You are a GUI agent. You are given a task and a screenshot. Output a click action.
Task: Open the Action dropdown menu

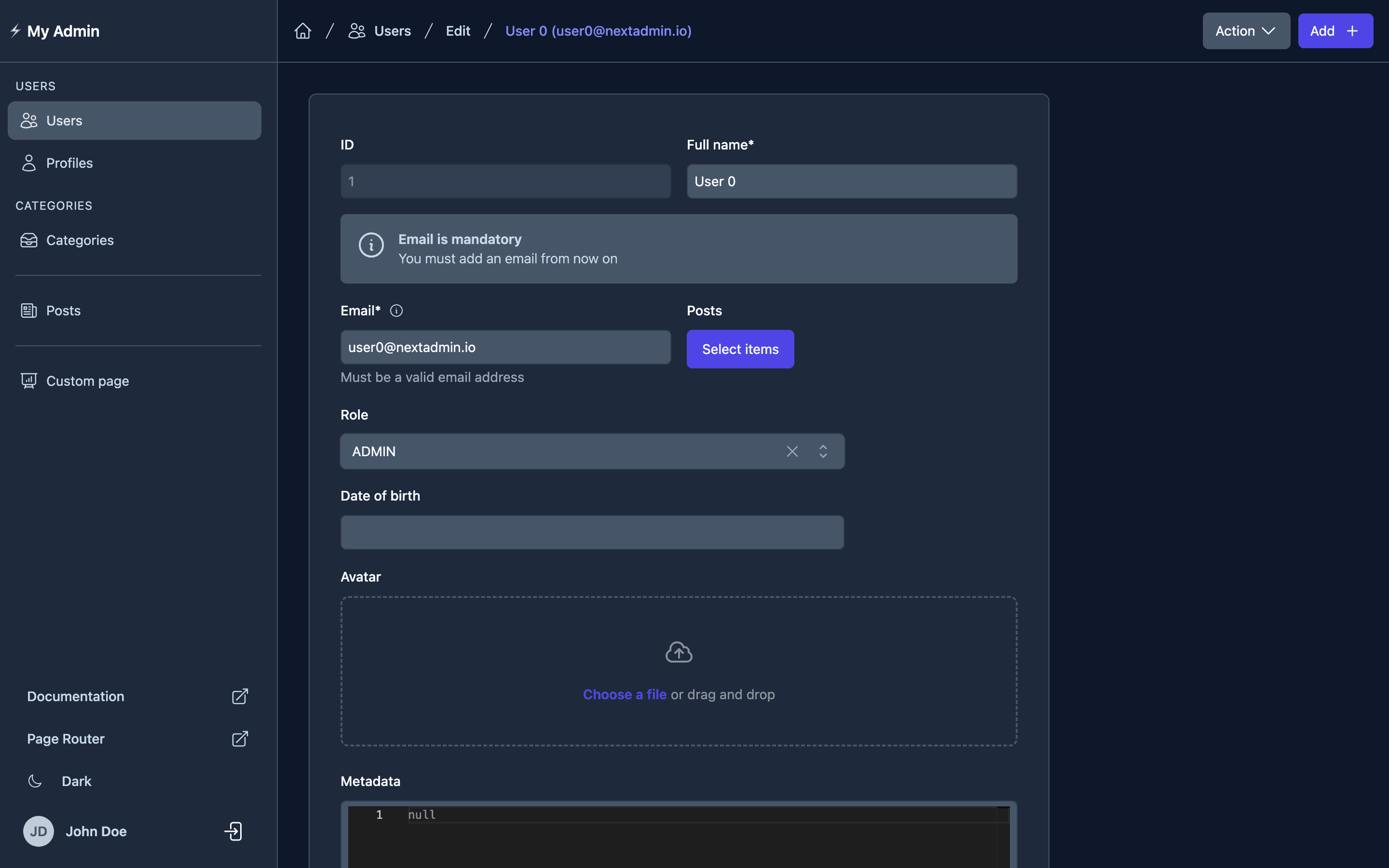point(1246,31)
